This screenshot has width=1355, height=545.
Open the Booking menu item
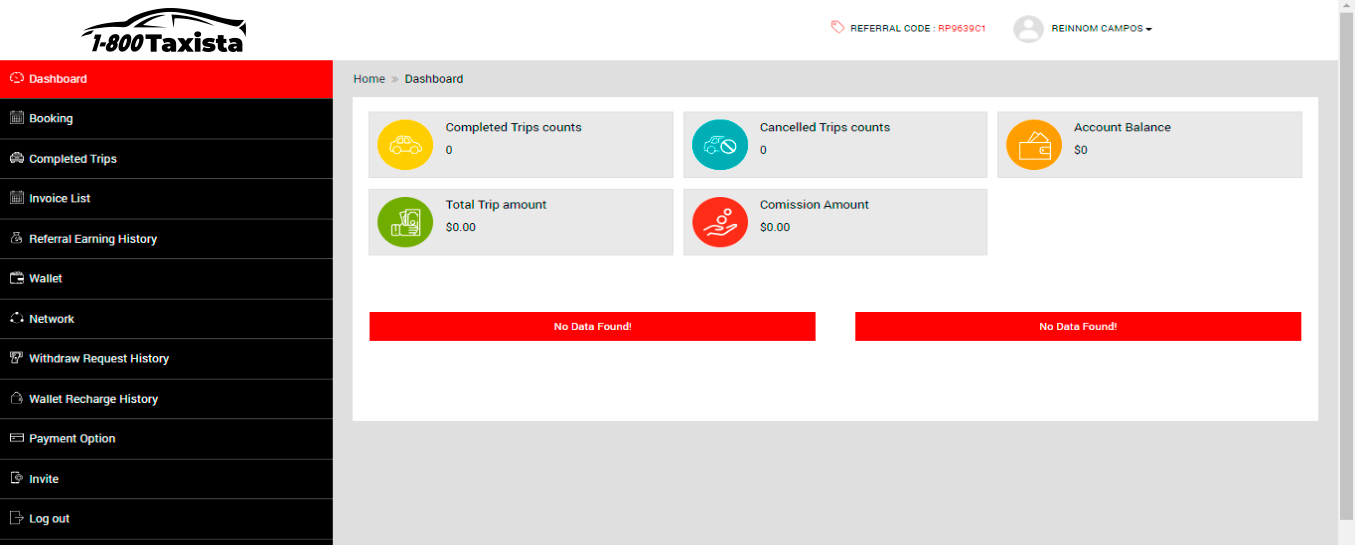click(166, 118)
